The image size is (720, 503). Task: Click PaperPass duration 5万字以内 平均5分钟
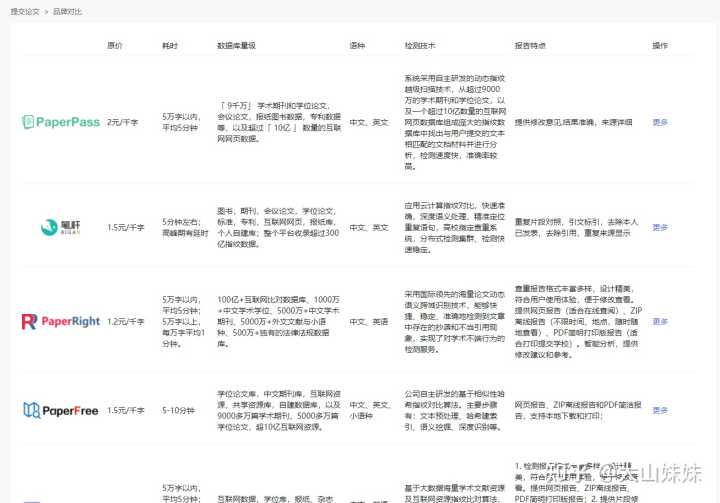[181, 122]
